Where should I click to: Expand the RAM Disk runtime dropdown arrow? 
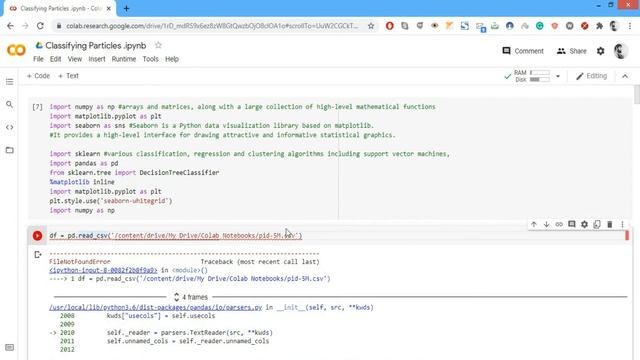click(558, 76)
